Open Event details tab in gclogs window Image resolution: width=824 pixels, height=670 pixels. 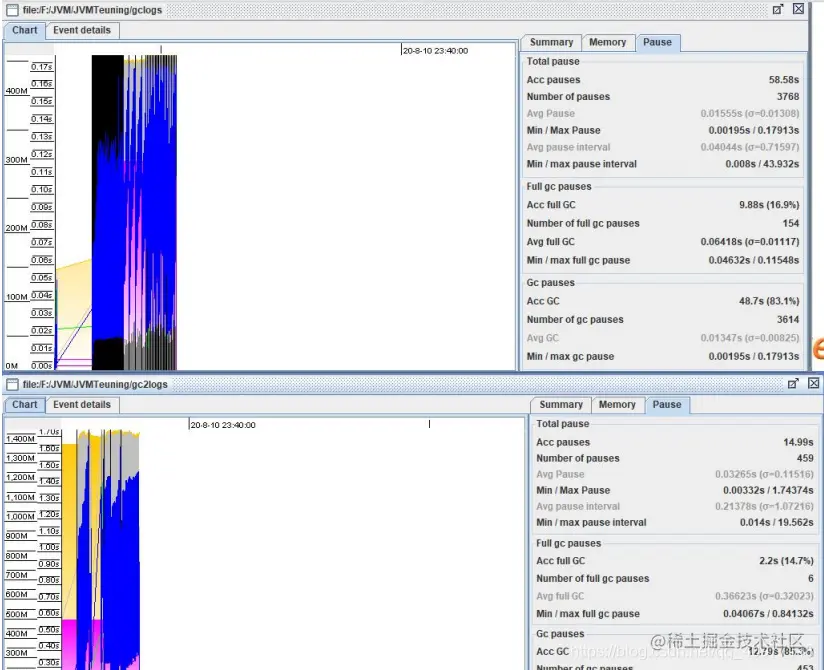82,30
